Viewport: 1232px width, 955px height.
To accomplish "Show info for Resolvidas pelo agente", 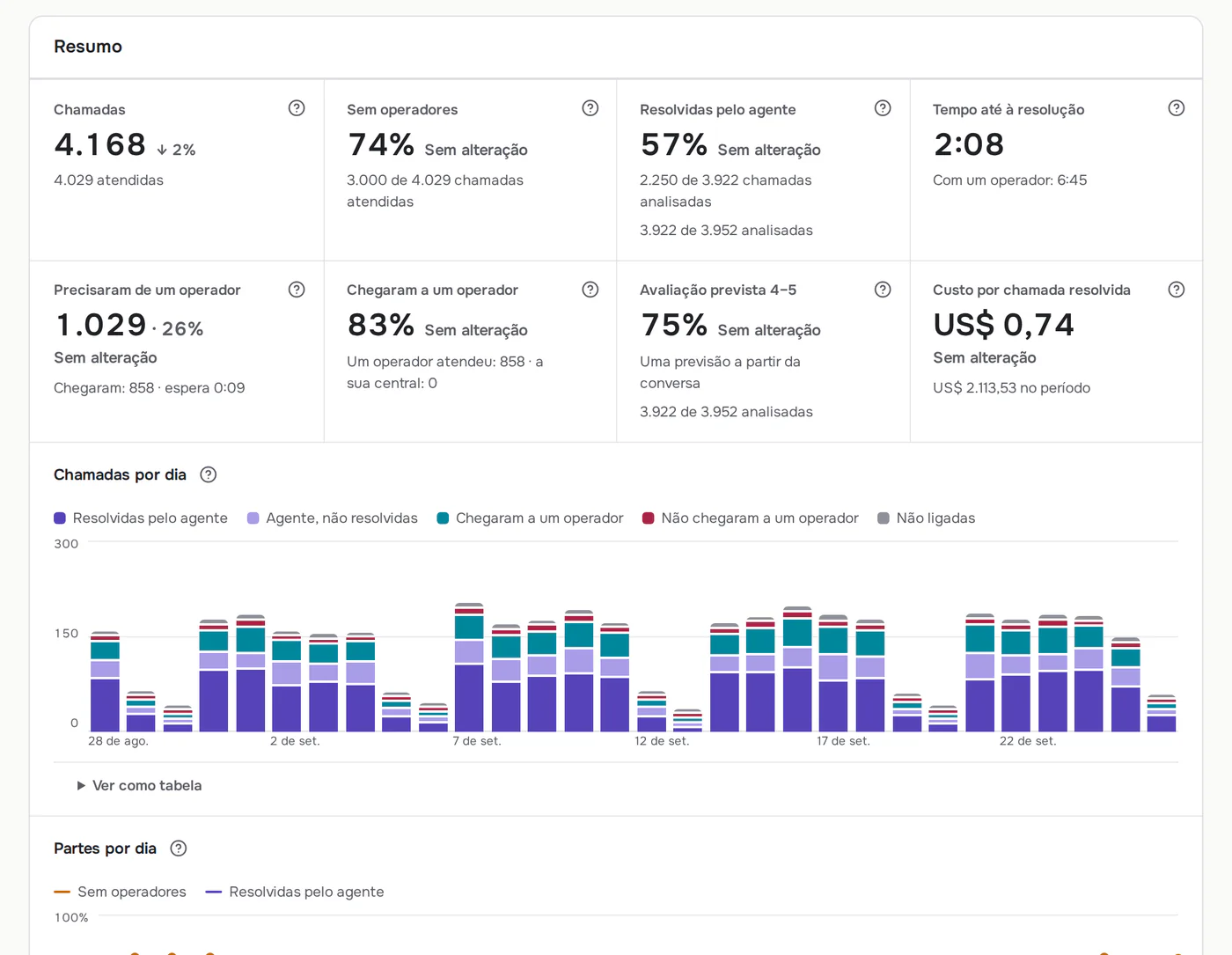I will pyautogui.click(x=883, y=108).
